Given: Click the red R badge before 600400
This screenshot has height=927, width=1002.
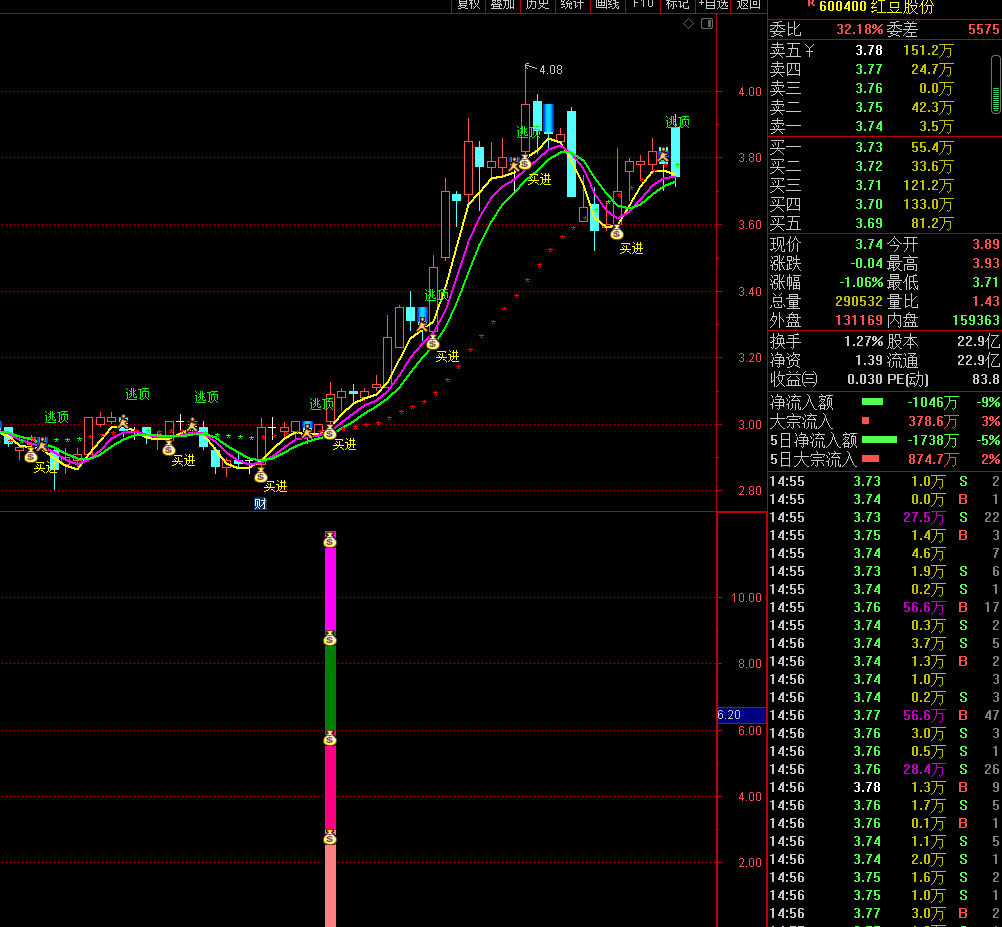Looking at the screenshot, I should 810,5.
